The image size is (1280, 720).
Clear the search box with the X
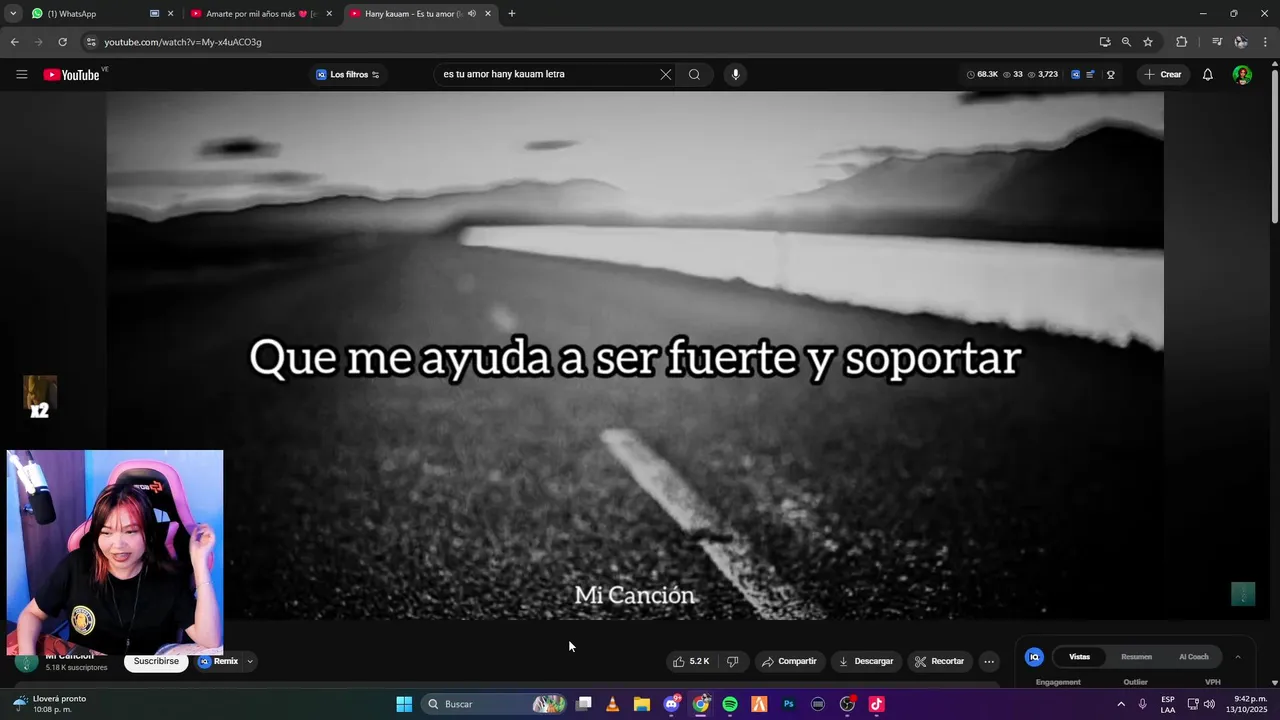(666, 75)
